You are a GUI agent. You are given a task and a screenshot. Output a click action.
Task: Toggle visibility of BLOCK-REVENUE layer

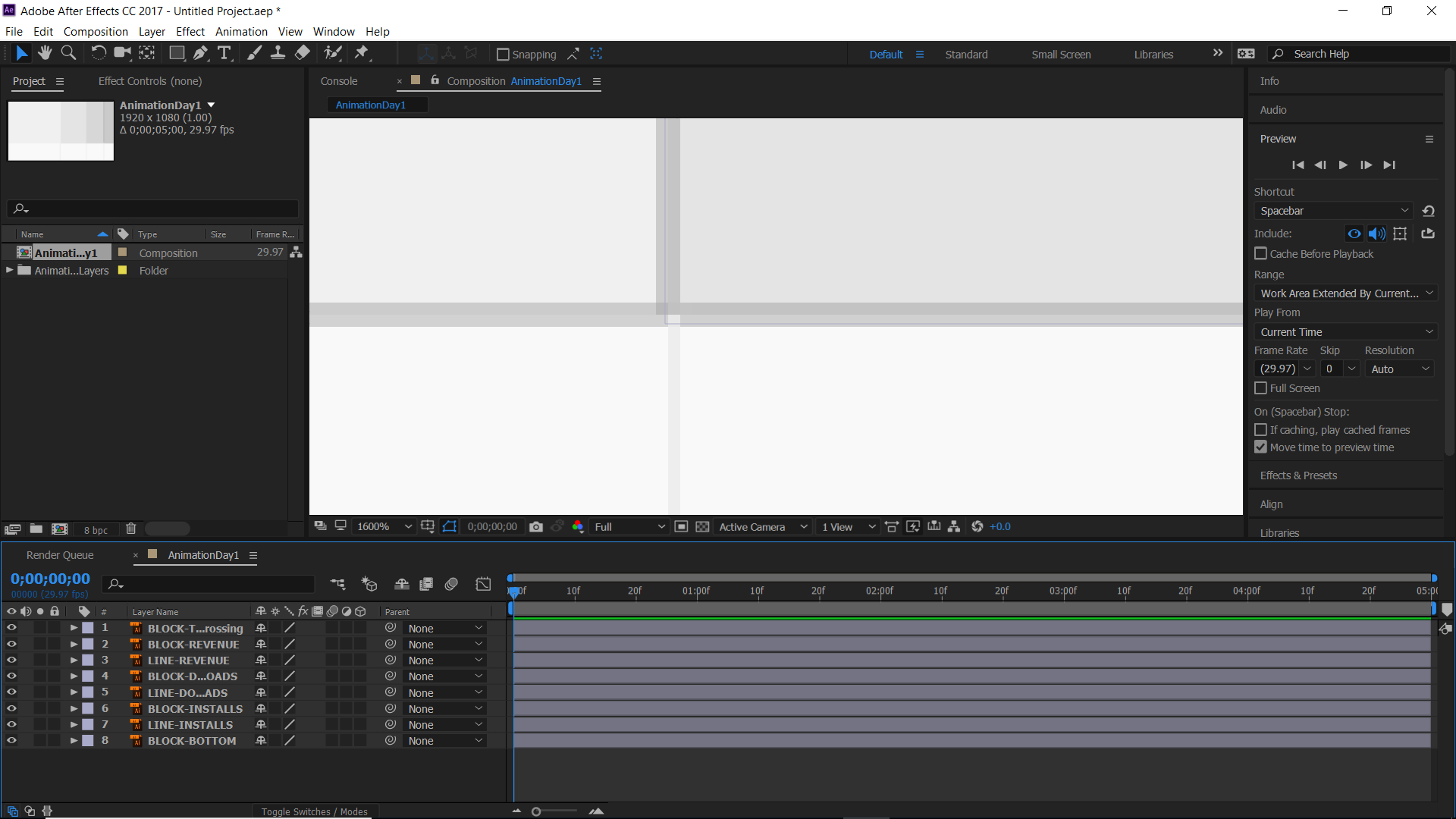pos(11,644)
